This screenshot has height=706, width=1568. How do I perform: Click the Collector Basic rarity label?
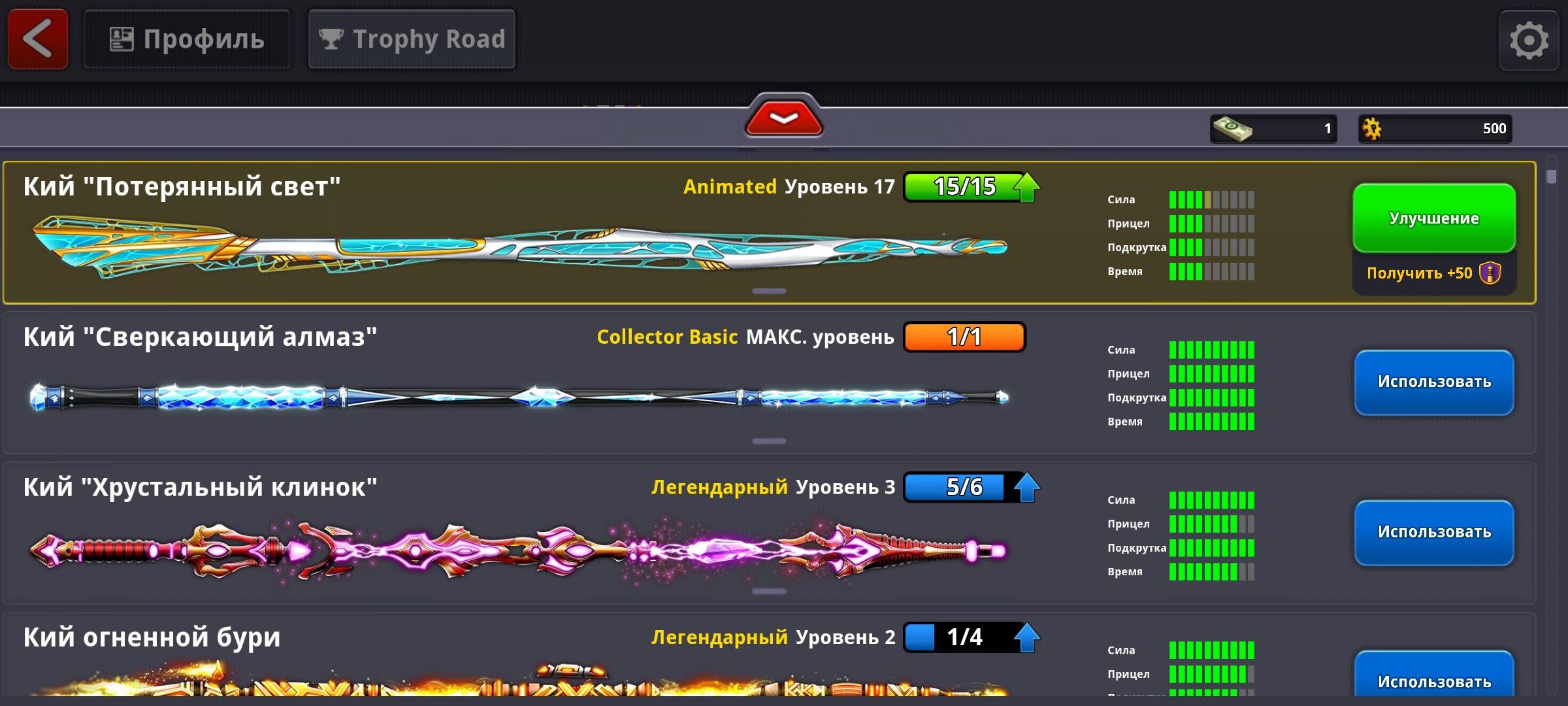pyautogui.click(x=667, y=337)
